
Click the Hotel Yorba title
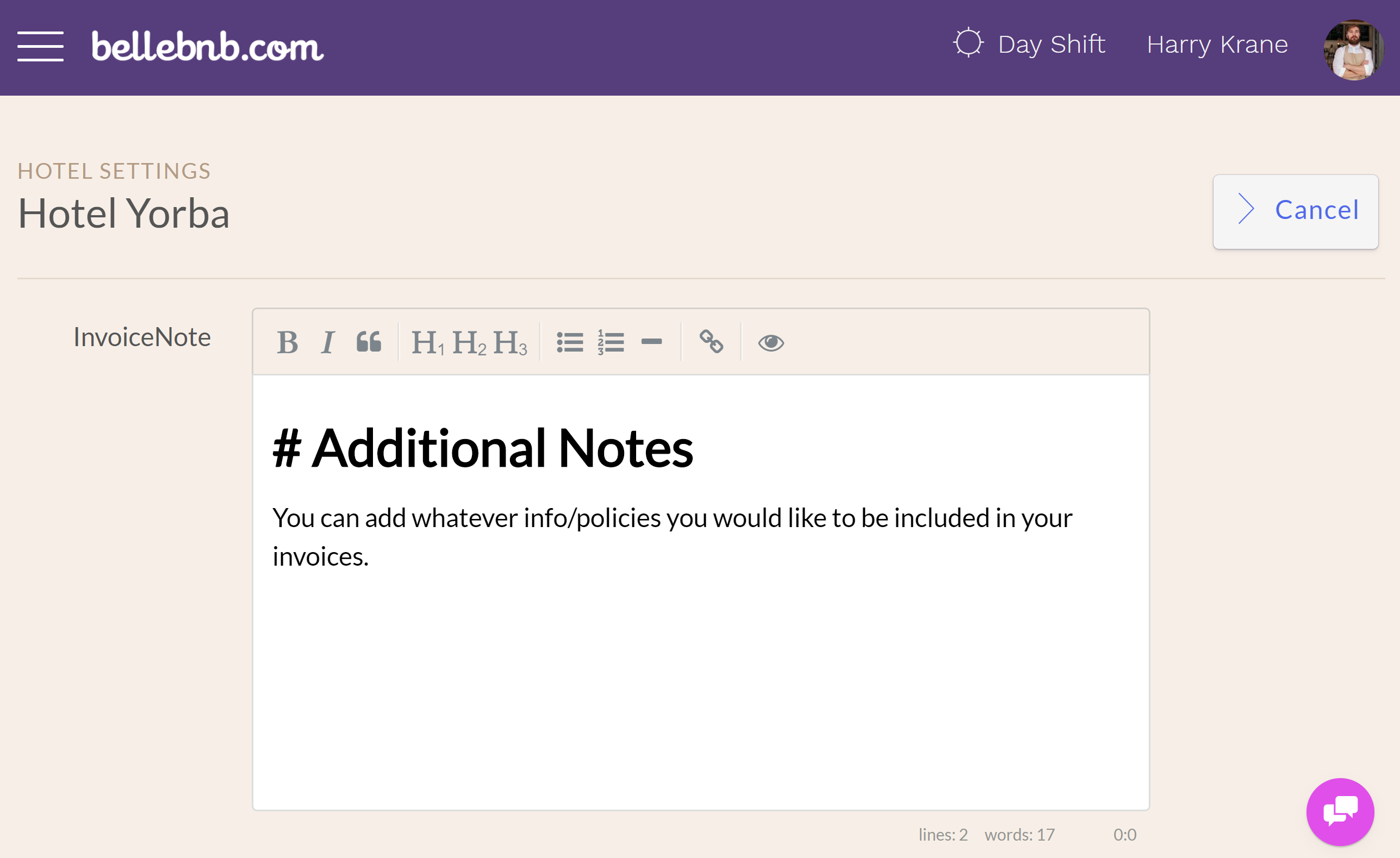pos(124,214)
